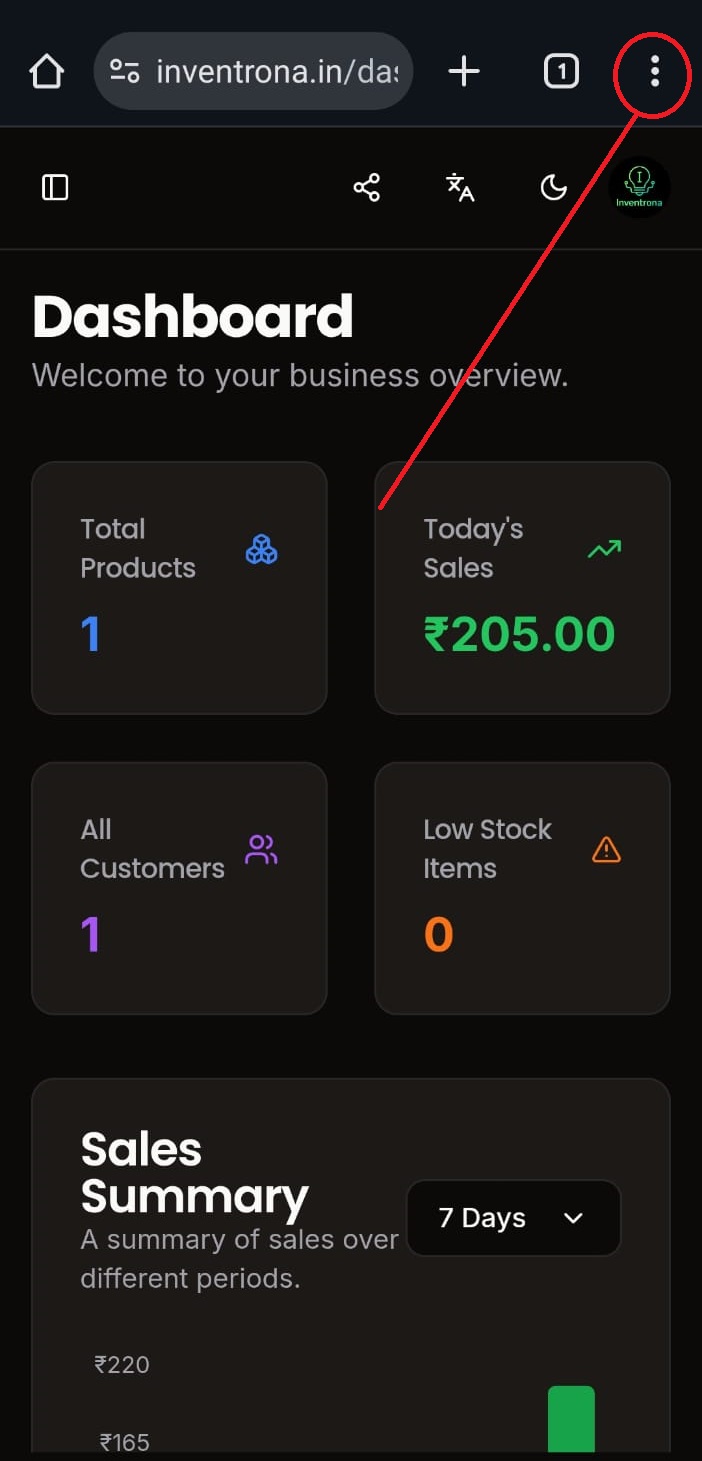Click the green bar in the sales chart

pyautogui.click(x=570, y=1420)
